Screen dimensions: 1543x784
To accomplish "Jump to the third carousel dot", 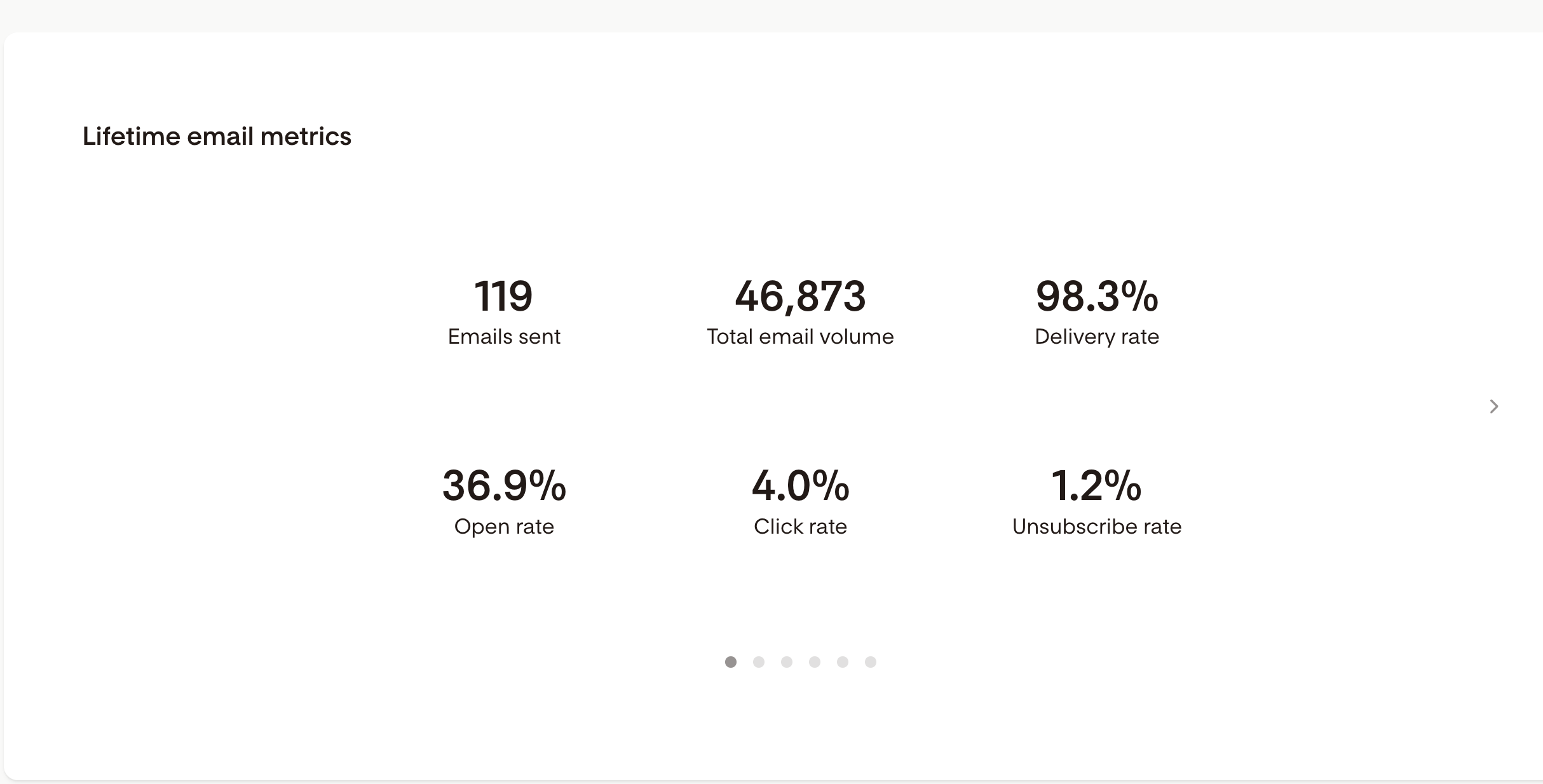I will pos(787,662).
